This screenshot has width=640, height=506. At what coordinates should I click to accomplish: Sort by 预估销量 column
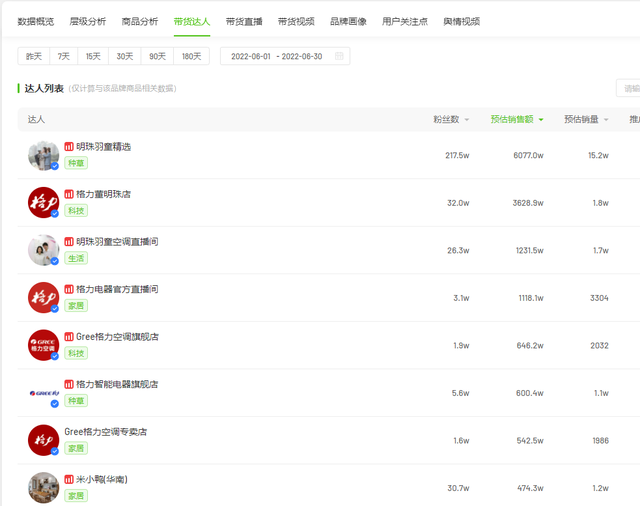pyautogui.click(x=586, y=119)
